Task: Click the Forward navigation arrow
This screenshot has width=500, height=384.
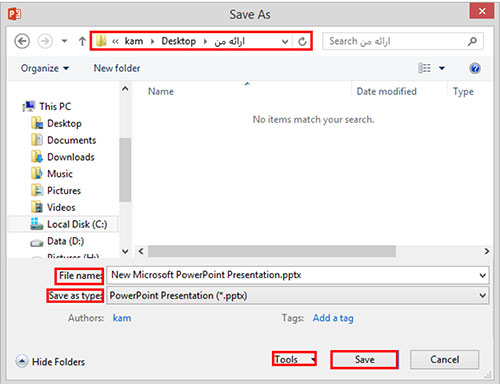Action: click(45, 42)
